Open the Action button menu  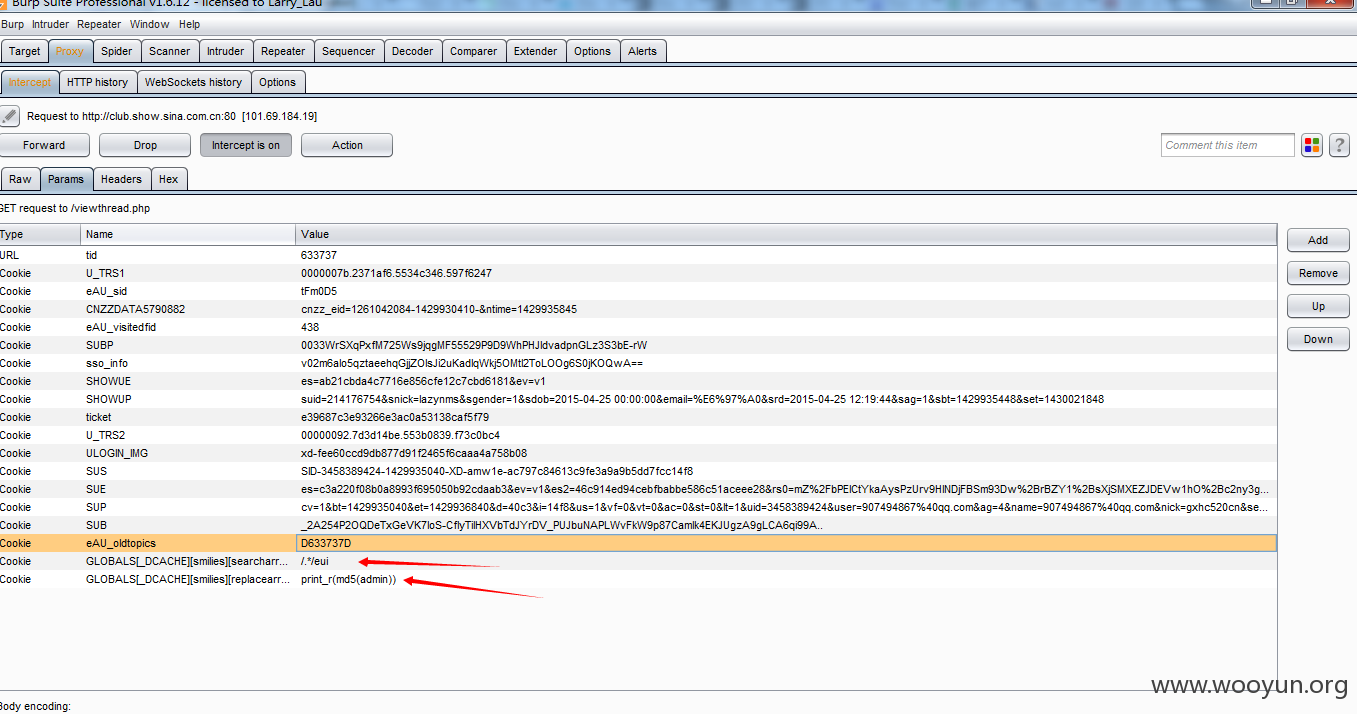tap(347, 145)
